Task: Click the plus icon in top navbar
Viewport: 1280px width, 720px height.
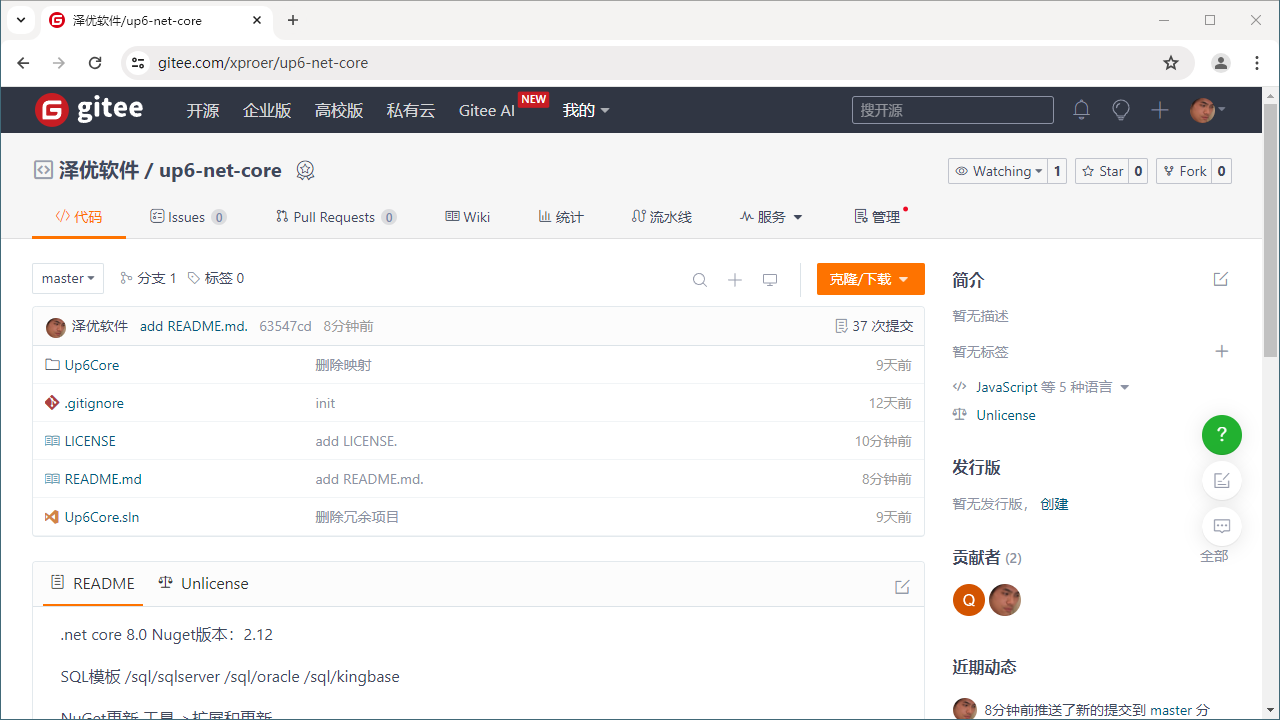Action: click(x=1160, y=110)
